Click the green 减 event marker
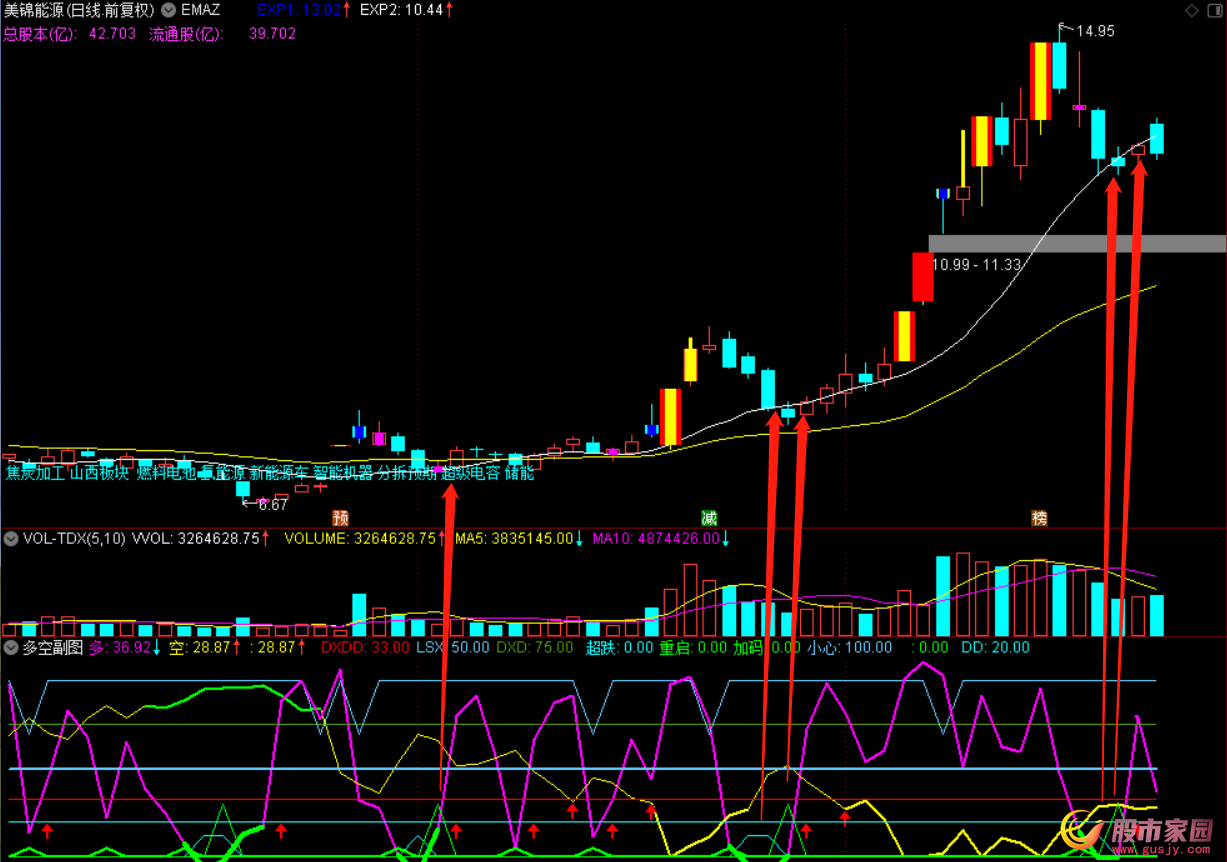This screenshot has width=1227, height=862. click(709, 518)
